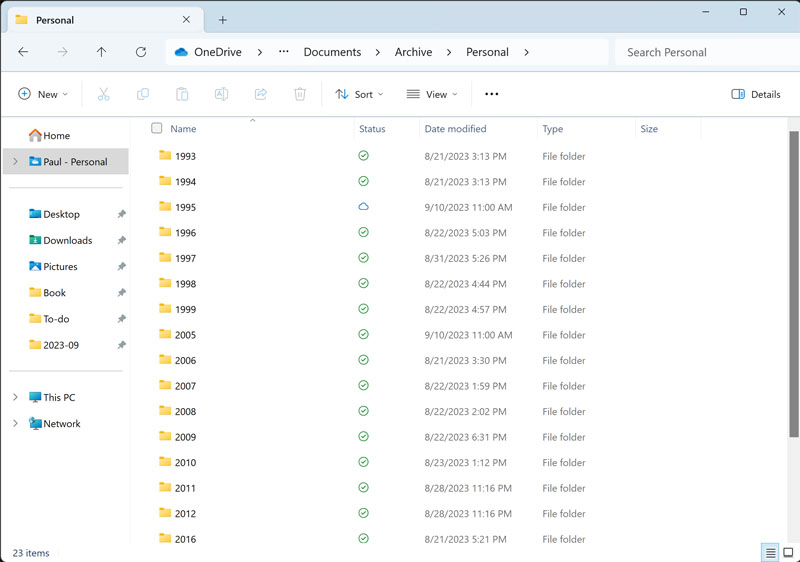Image resolution: width=800 pixels, height=562 pixels.
Task: Click the Delete trash can icon
Action: click(x=300, y=94)
